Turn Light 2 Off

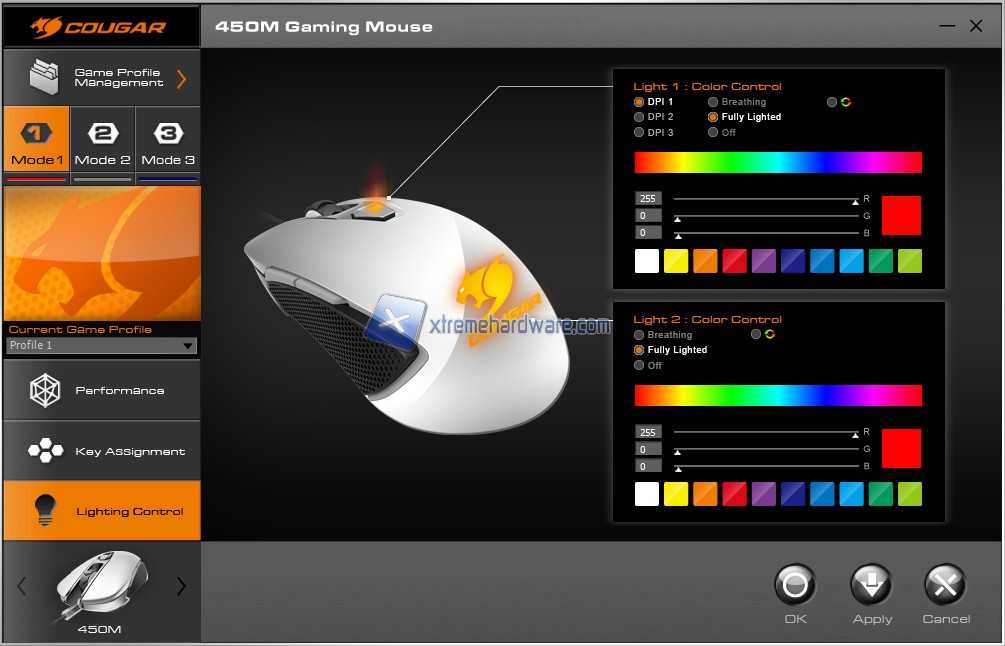pos(640,366)
